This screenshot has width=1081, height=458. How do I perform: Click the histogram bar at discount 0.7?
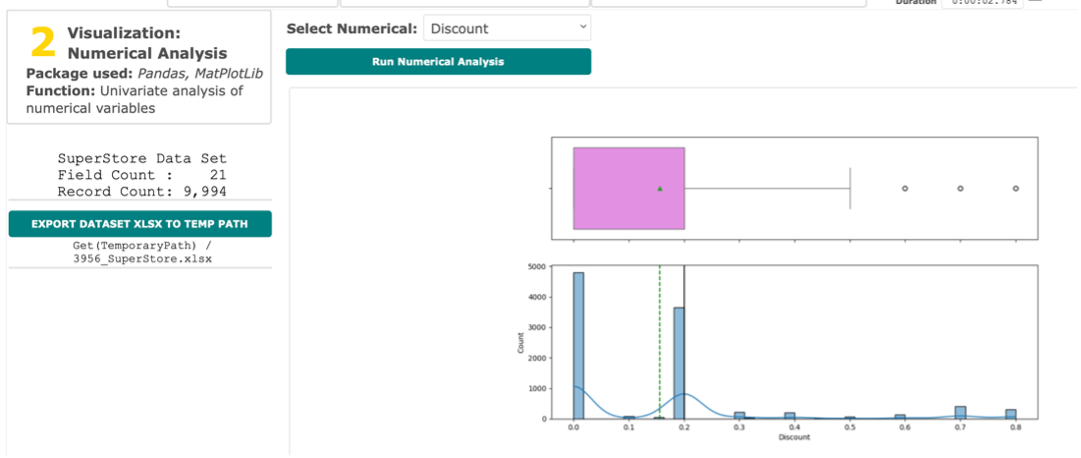[960, 412]
